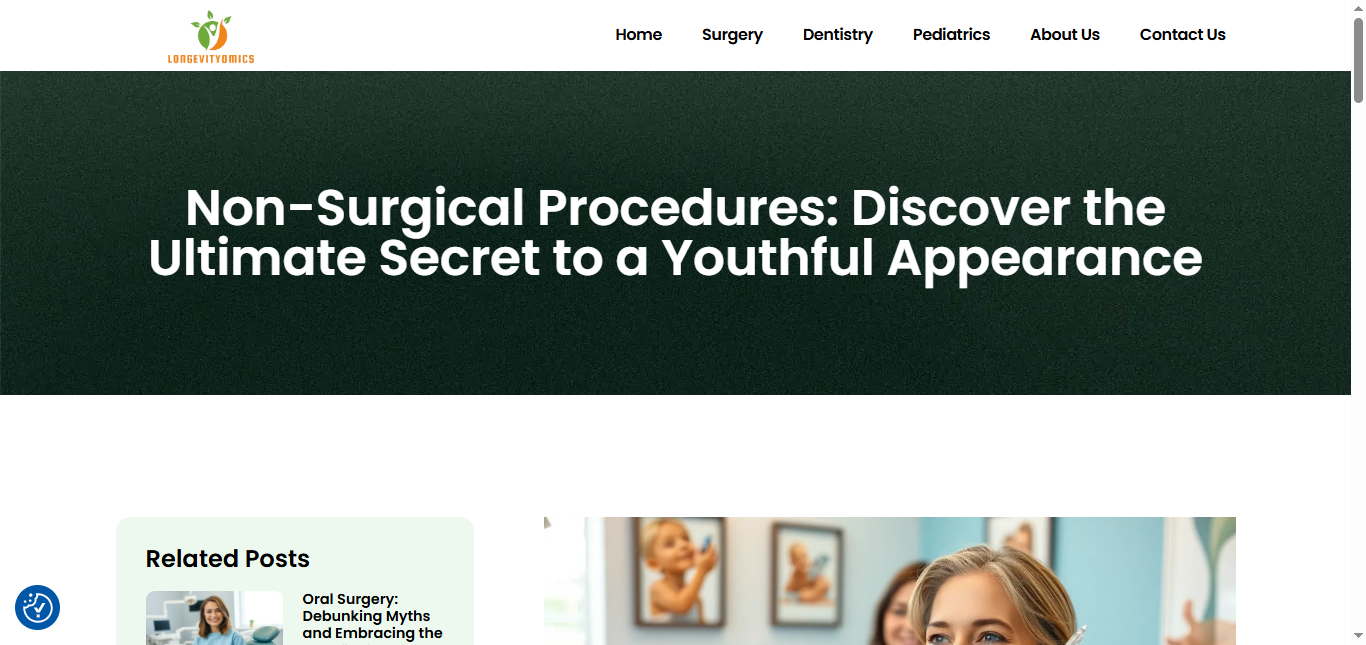Open the Contact Us page
The width and height of the screenshot is (1366, 645).
click(1182, 35)
